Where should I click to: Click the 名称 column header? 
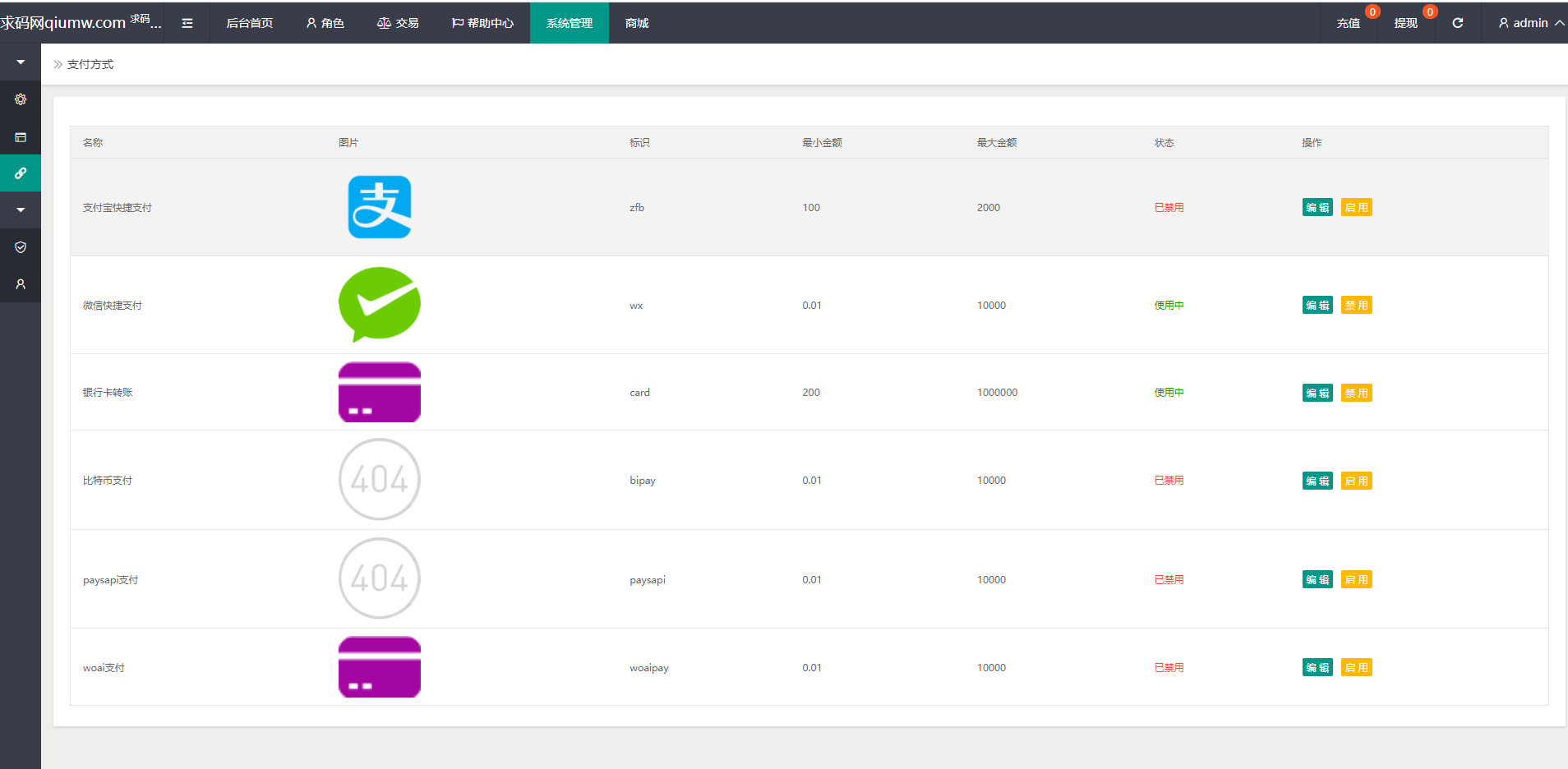pos(93,142)
